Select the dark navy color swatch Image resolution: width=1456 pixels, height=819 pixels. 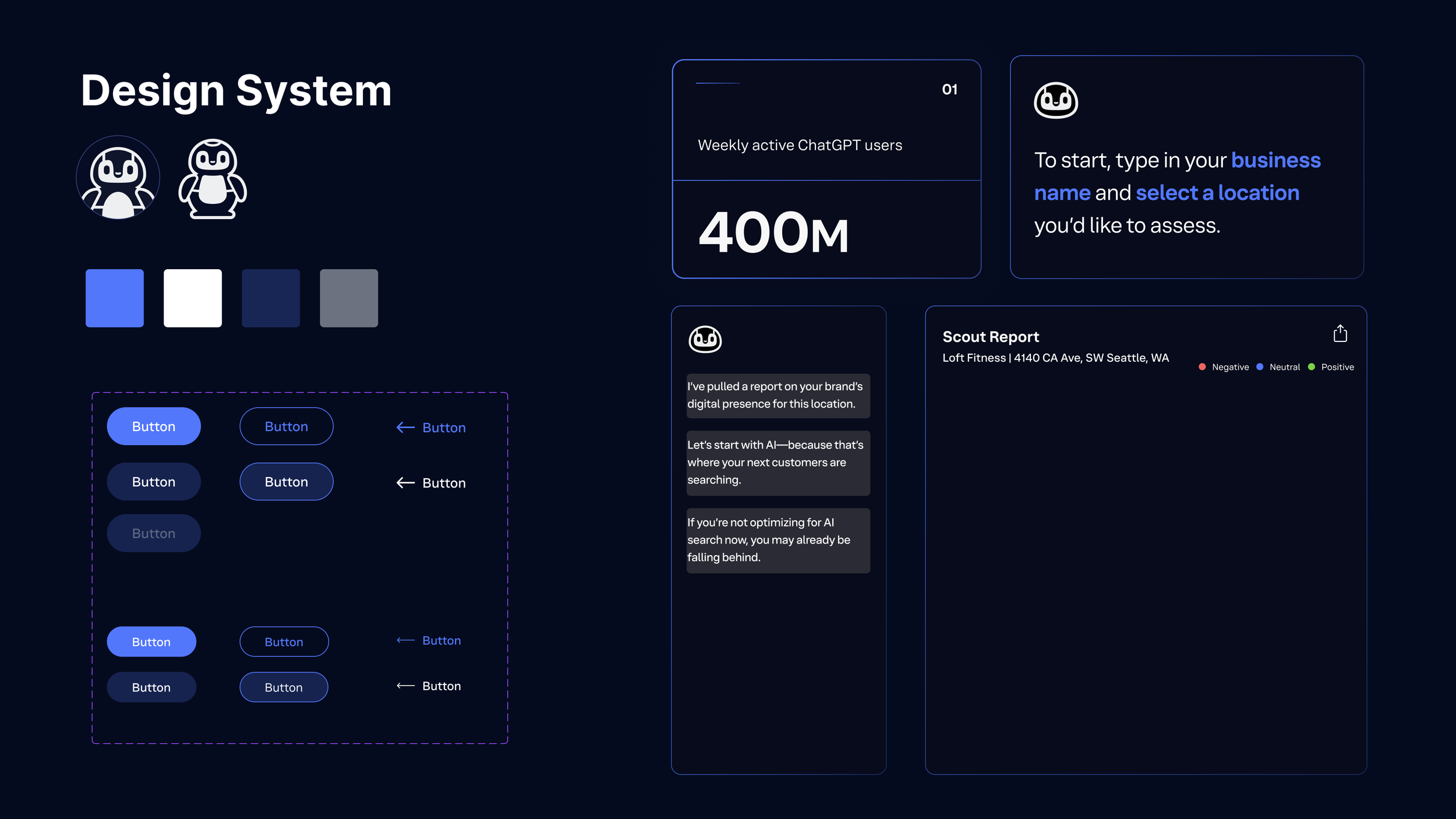271,298
